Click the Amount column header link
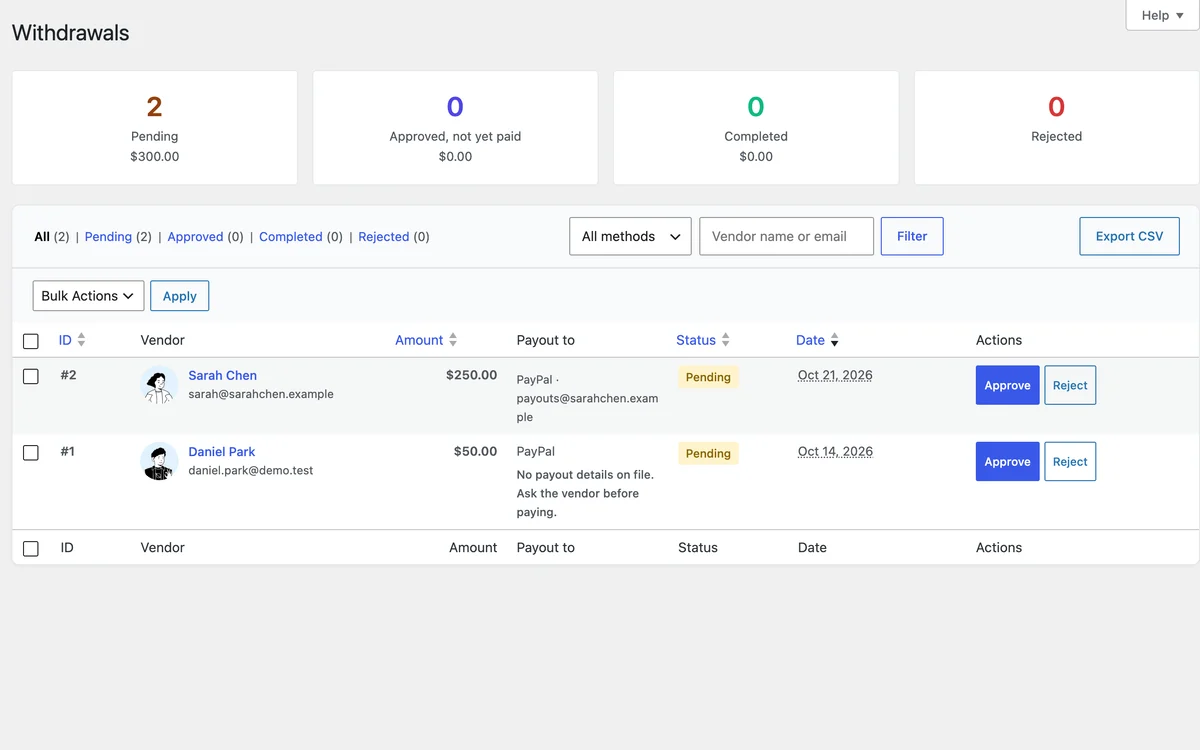Viewport: 1200px width, 750px height. [419, 340]
